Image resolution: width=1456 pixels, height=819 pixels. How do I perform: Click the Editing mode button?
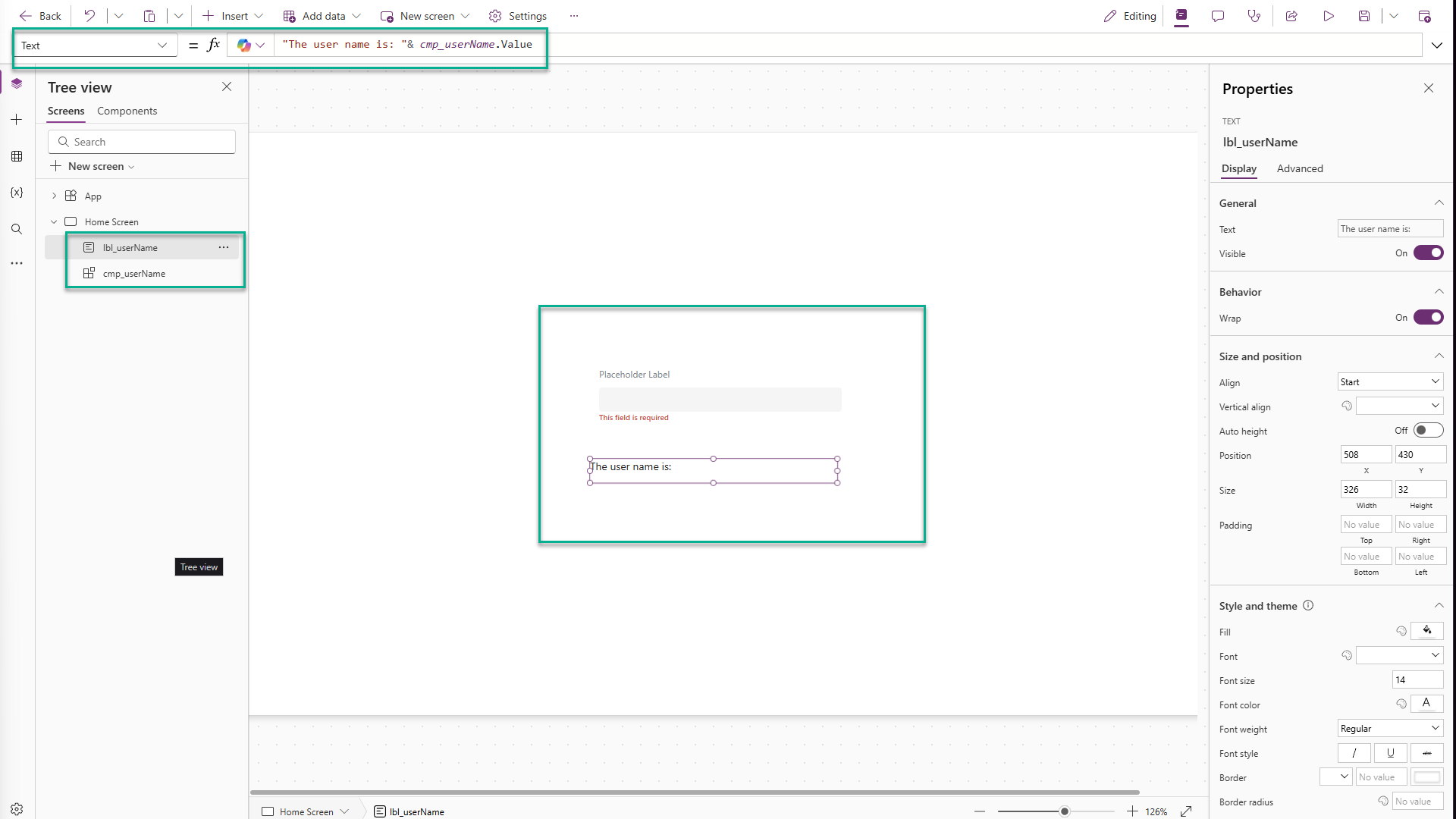click(x=1130, y=16)
